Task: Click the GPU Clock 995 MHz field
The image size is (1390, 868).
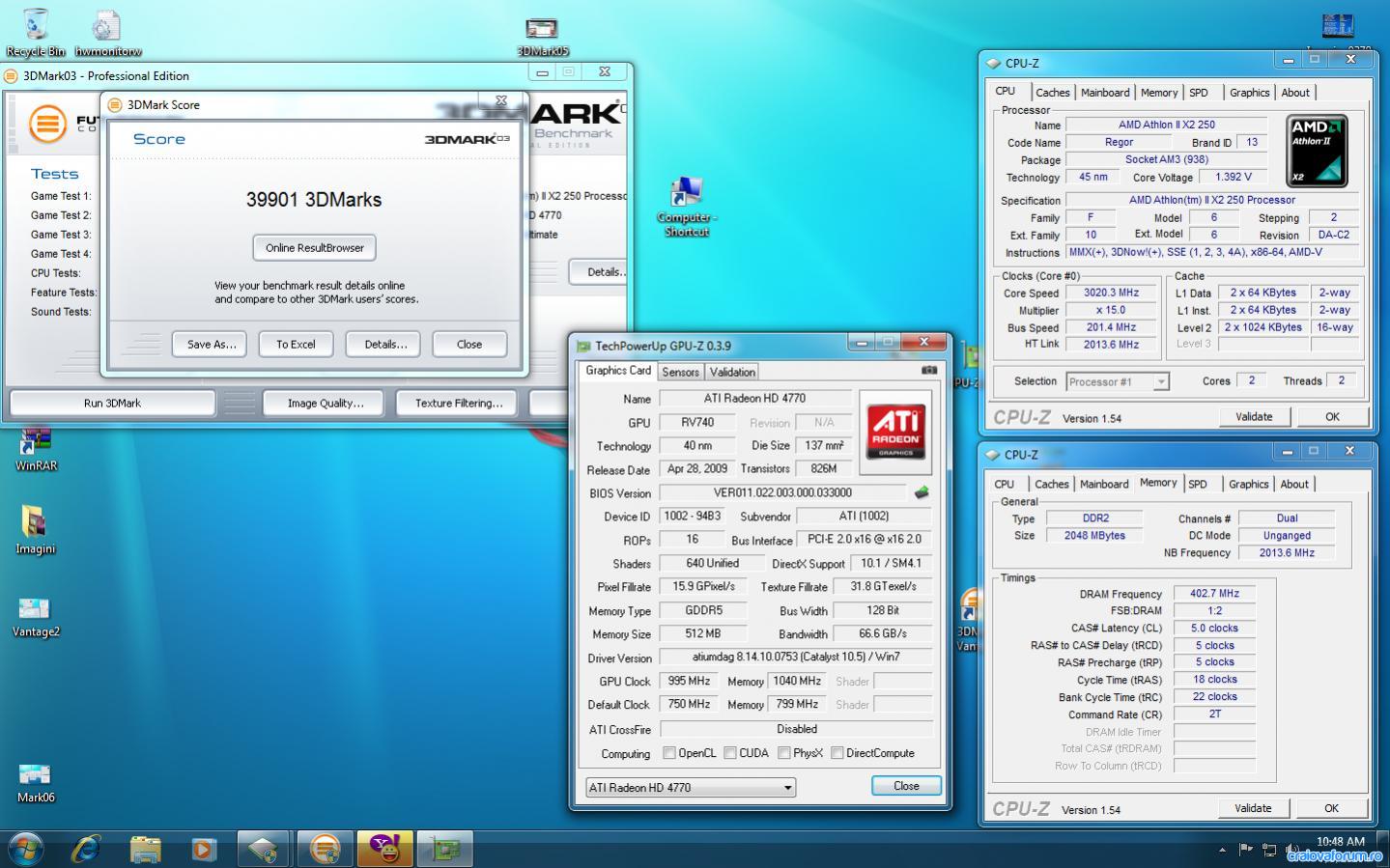Action: coord(690,681)
